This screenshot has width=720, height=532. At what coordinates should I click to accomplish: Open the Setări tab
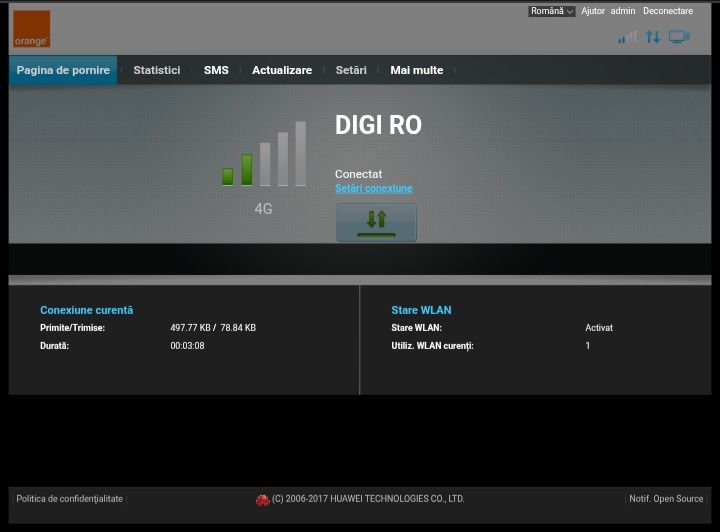pos(351,70)
